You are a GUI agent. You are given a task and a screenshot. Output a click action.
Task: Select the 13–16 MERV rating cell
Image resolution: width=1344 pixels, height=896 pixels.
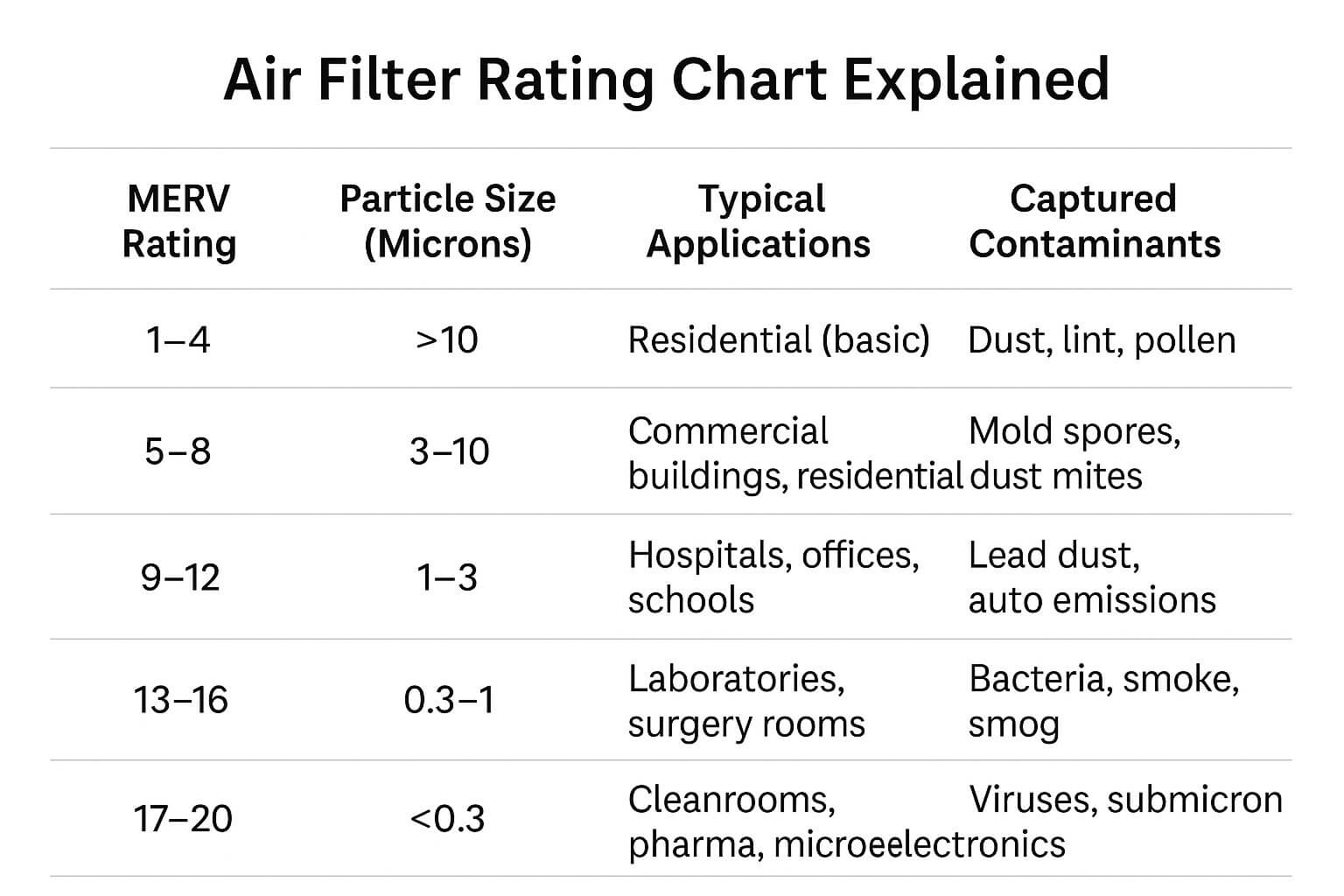[x=181, y=700]
